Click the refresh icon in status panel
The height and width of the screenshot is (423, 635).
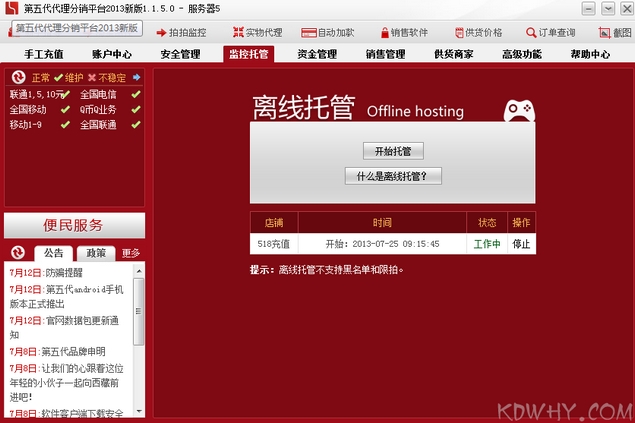point(18,77)
